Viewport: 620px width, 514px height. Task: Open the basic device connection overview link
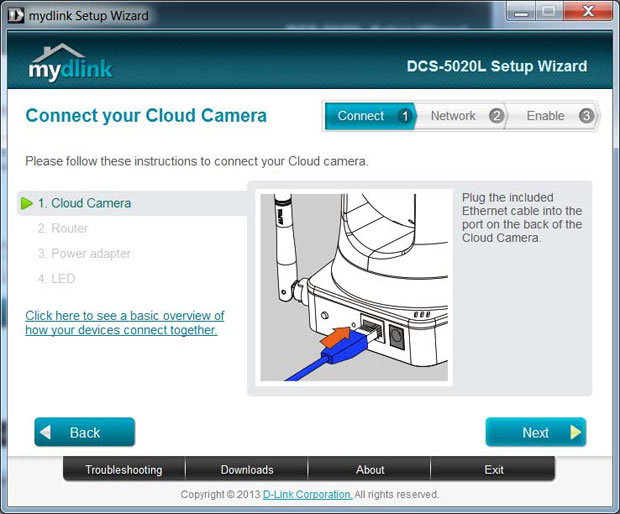coord(125,323)
